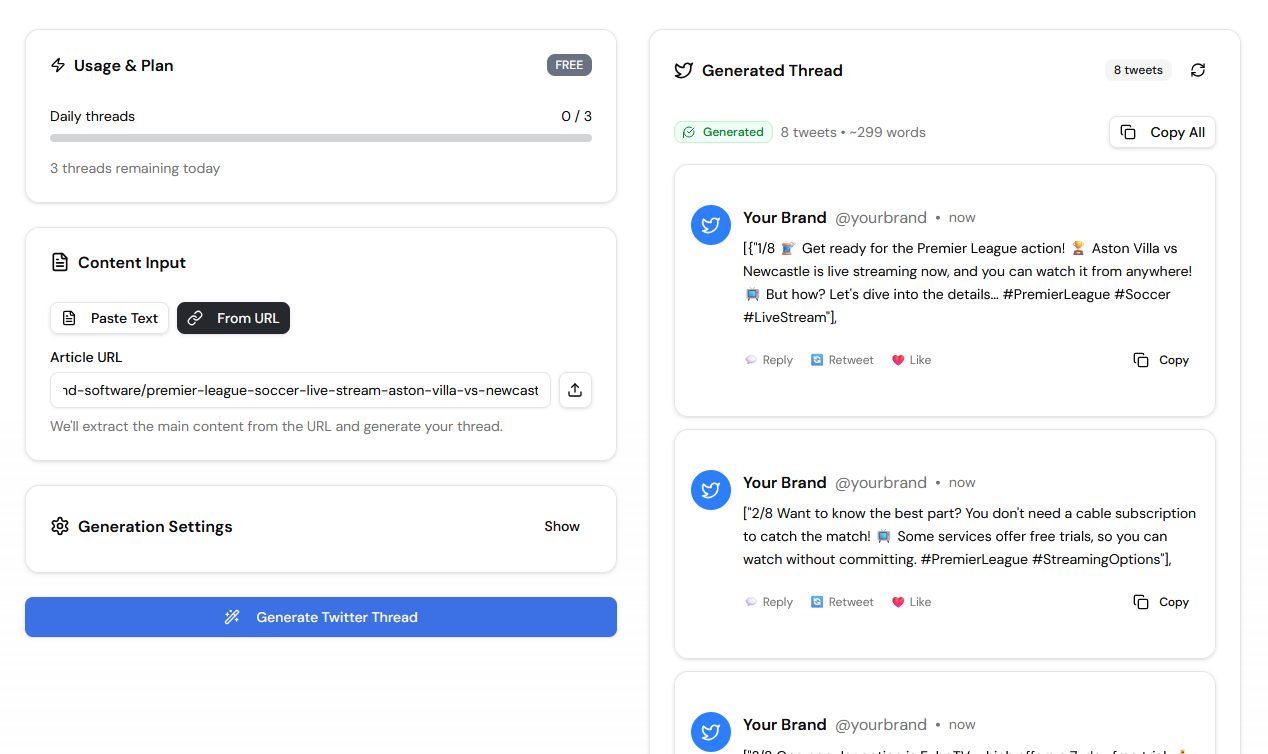
Task: Show the Generation Settings panel
Action: click(x=562, y=526)
